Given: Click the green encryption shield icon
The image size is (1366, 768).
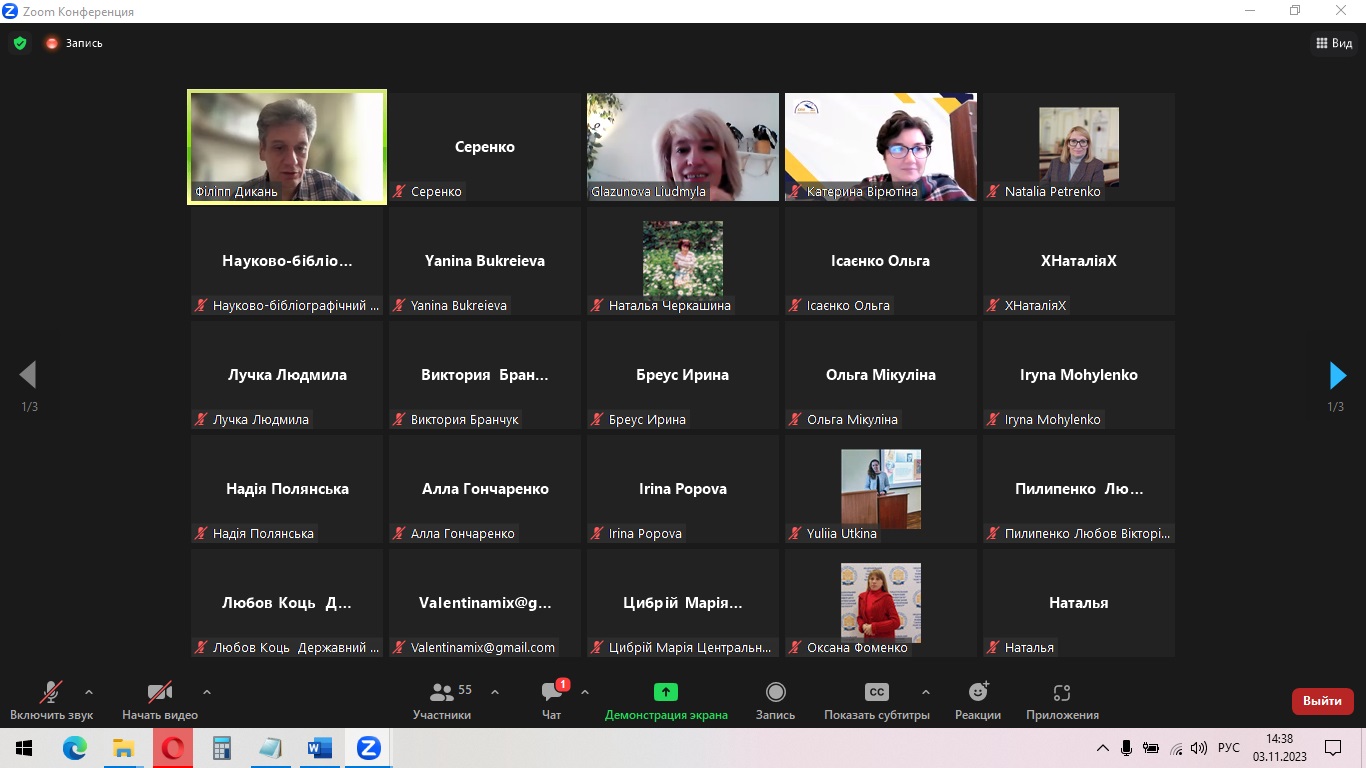Looking at the screenshot, I should [20, 43].
